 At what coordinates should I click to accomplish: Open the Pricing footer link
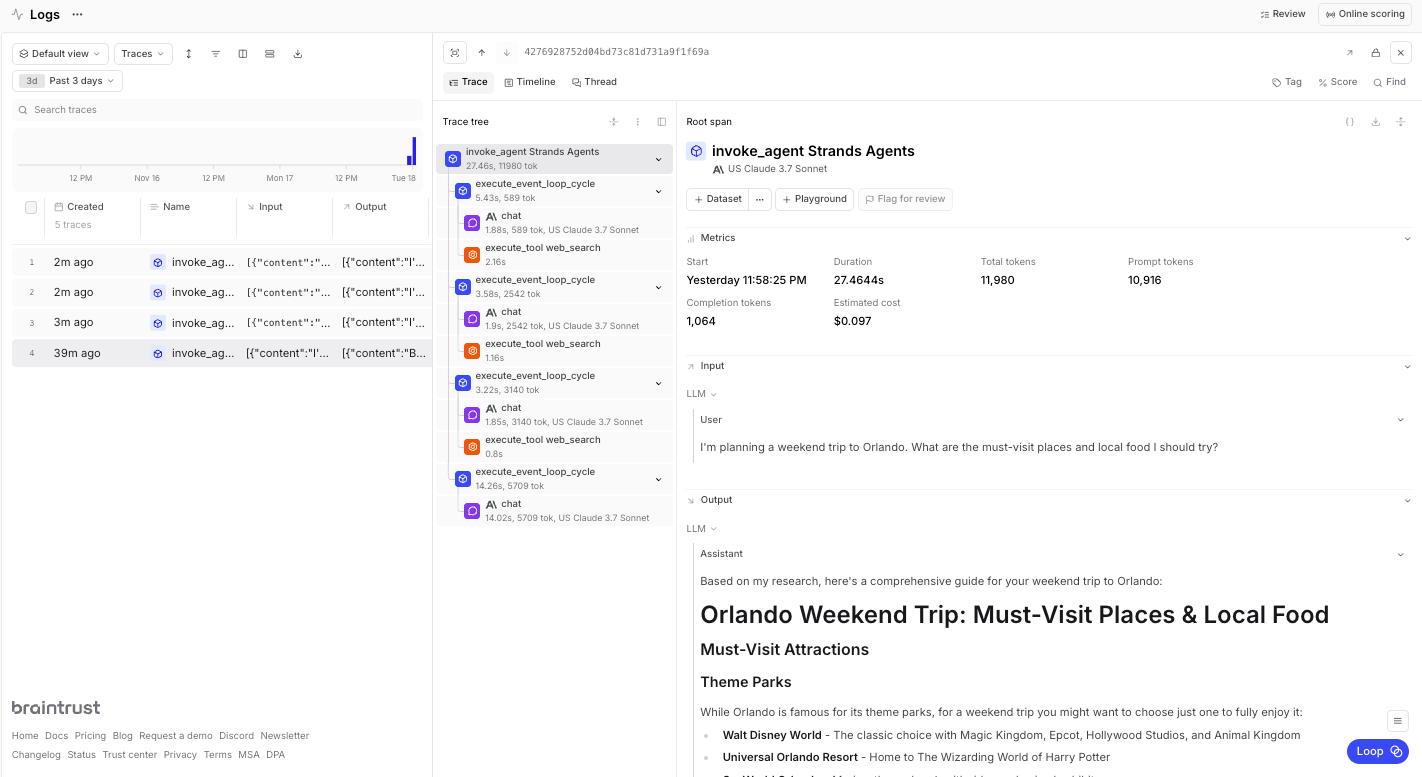point(90,736)
